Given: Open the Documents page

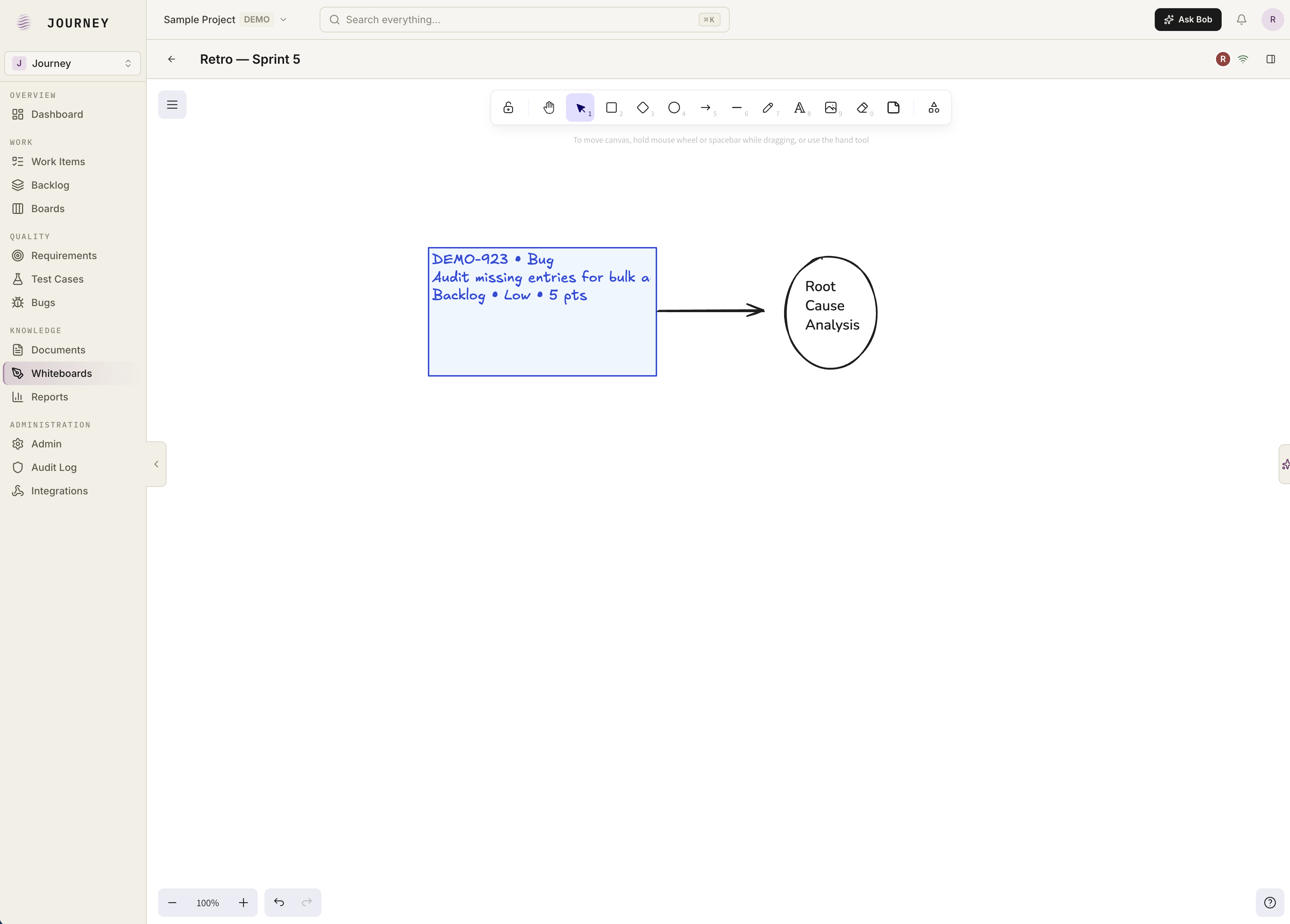Looking at the screenshot, I should coord(73,350).
